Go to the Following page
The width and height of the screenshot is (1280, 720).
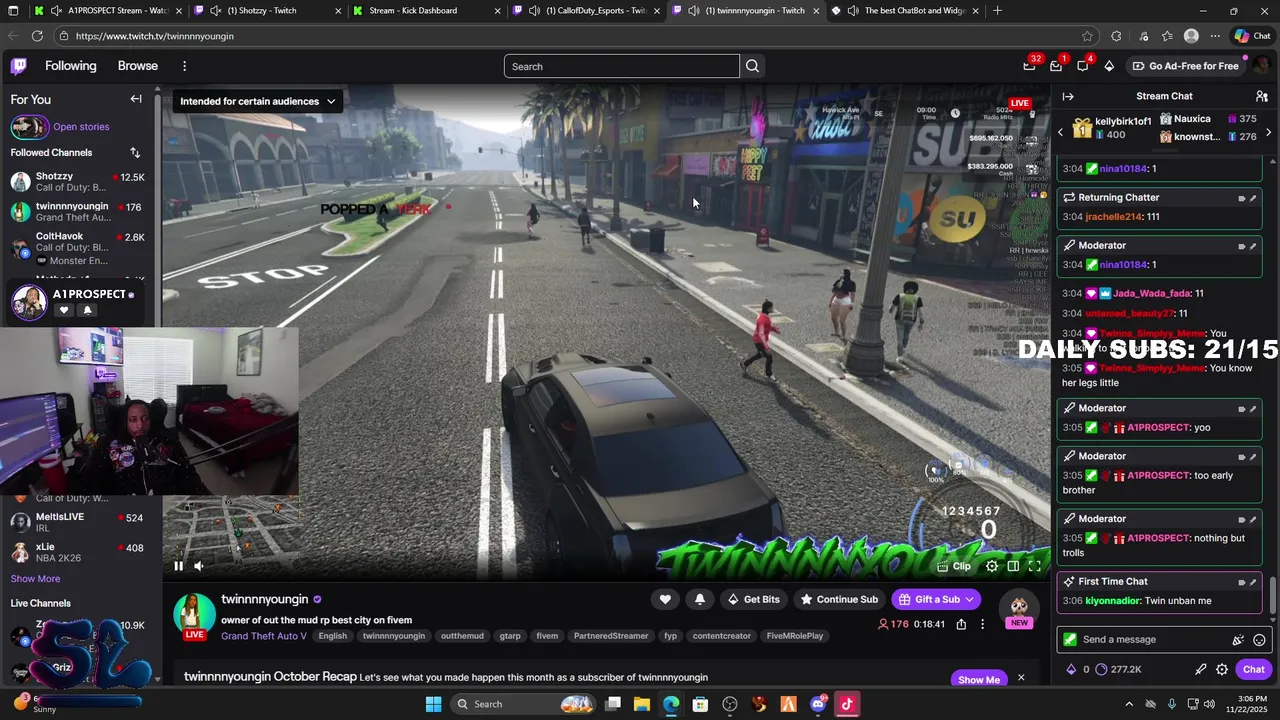tap(71, 66)
